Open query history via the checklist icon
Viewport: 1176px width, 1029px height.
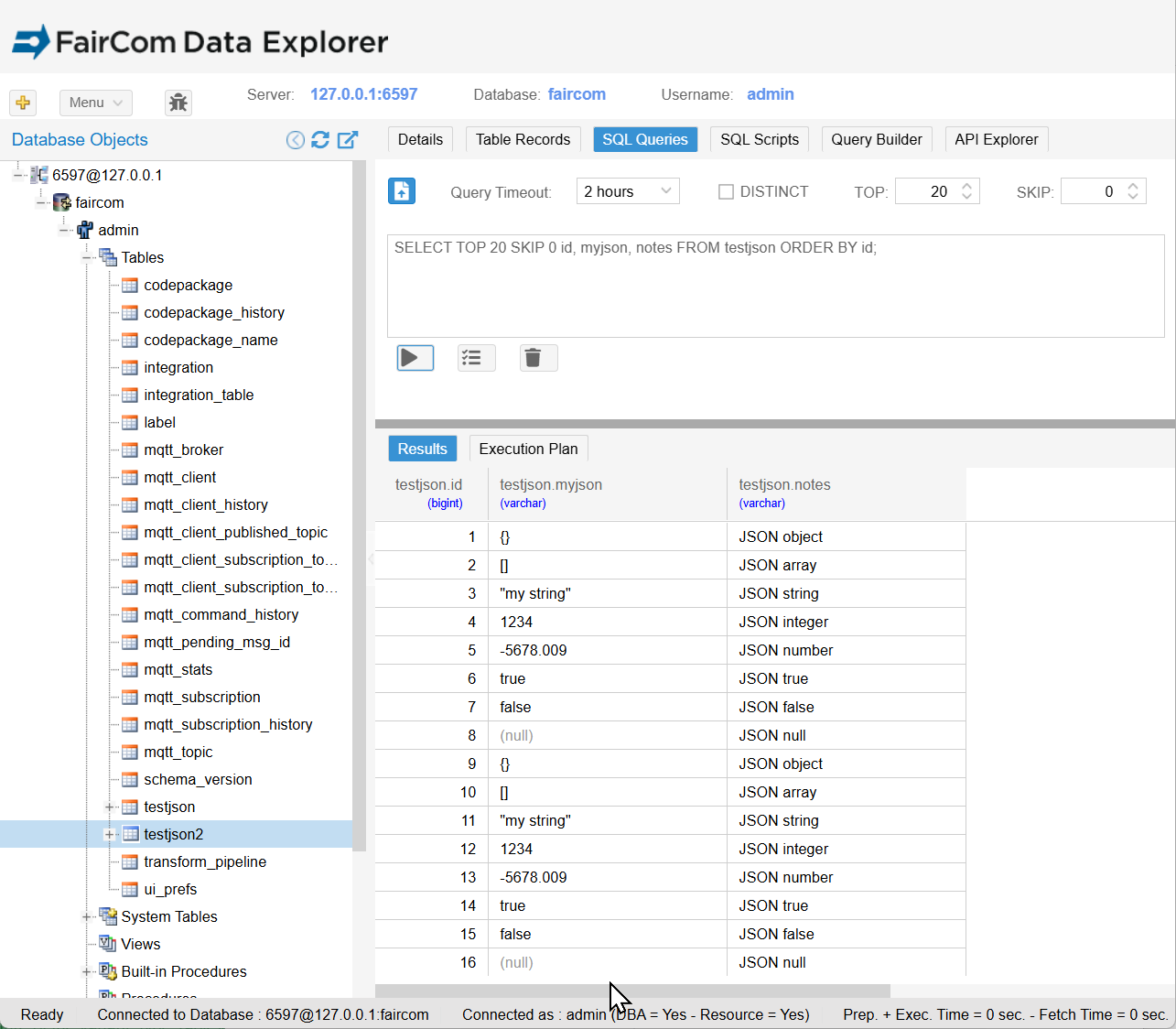[476, 358]
